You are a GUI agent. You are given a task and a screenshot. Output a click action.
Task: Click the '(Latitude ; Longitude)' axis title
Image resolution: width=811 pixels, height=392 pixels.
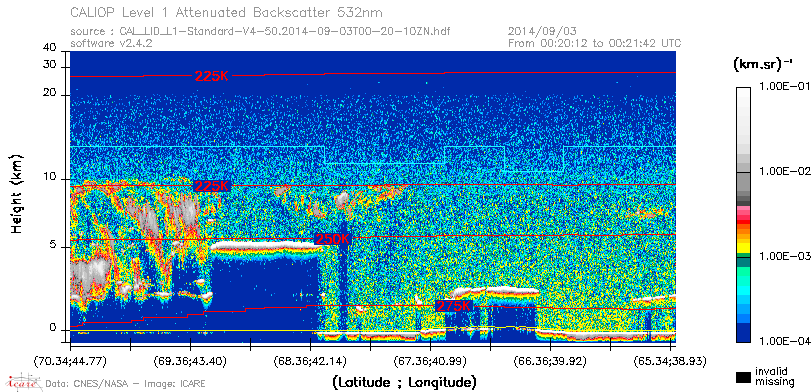pos(405,383)
